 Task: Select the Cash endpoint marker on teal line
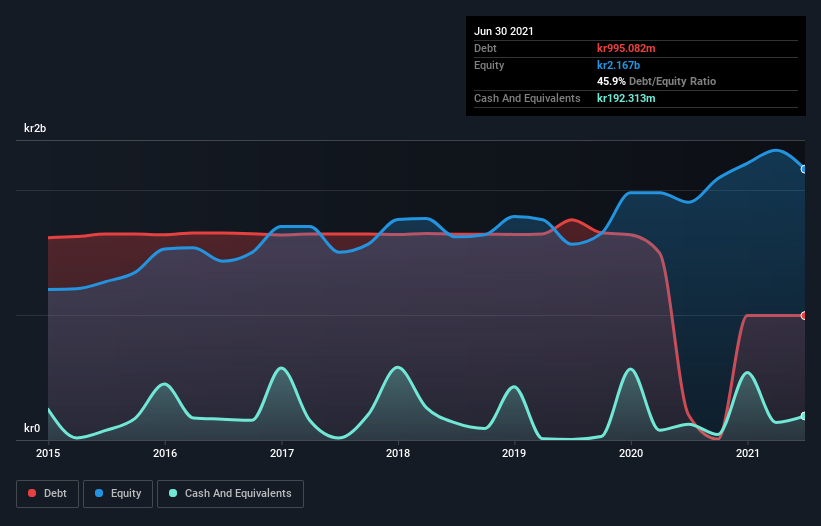click(x=804, y=416)
